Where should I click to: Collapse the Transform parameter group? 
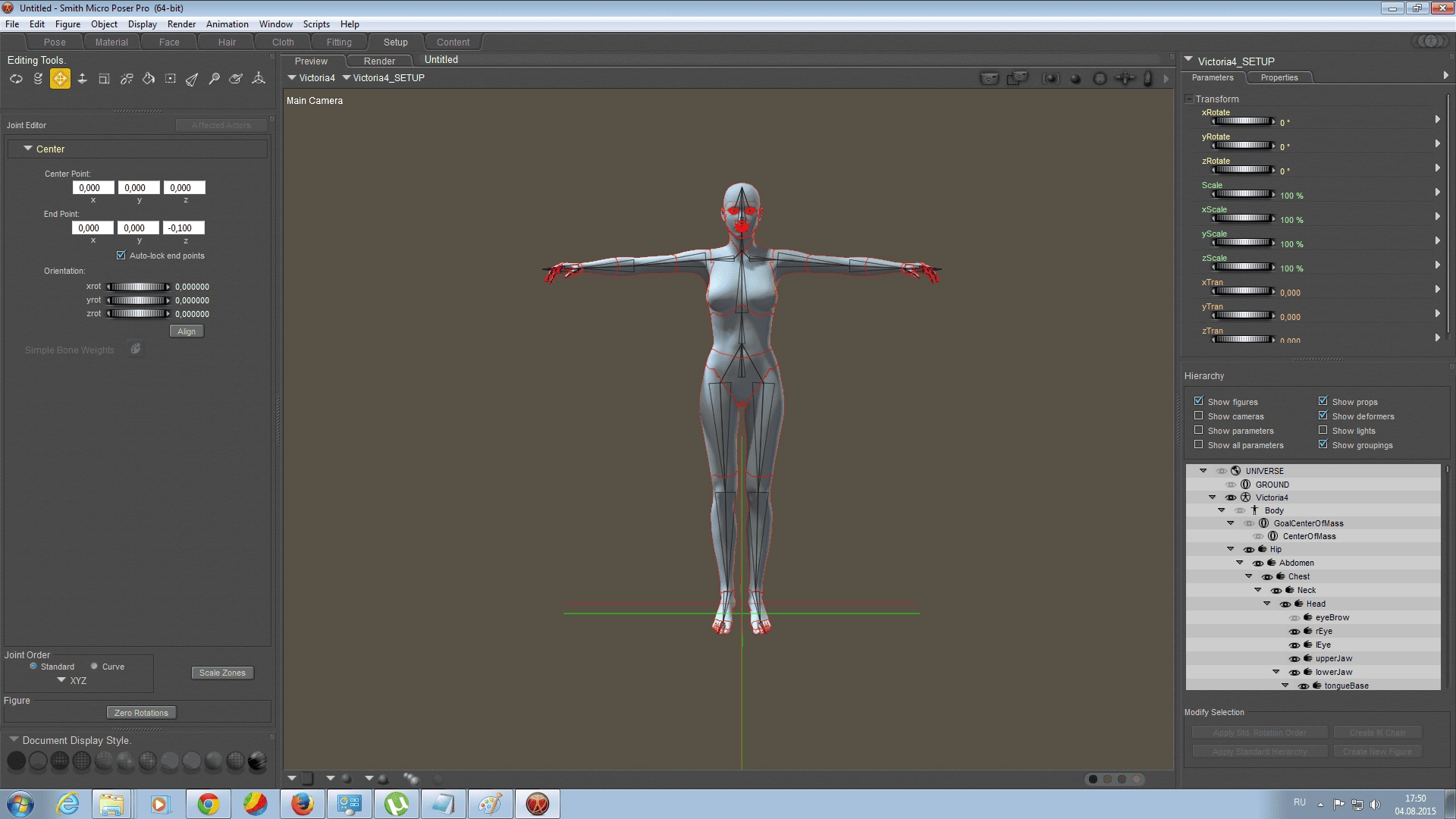click(1189, 99)
